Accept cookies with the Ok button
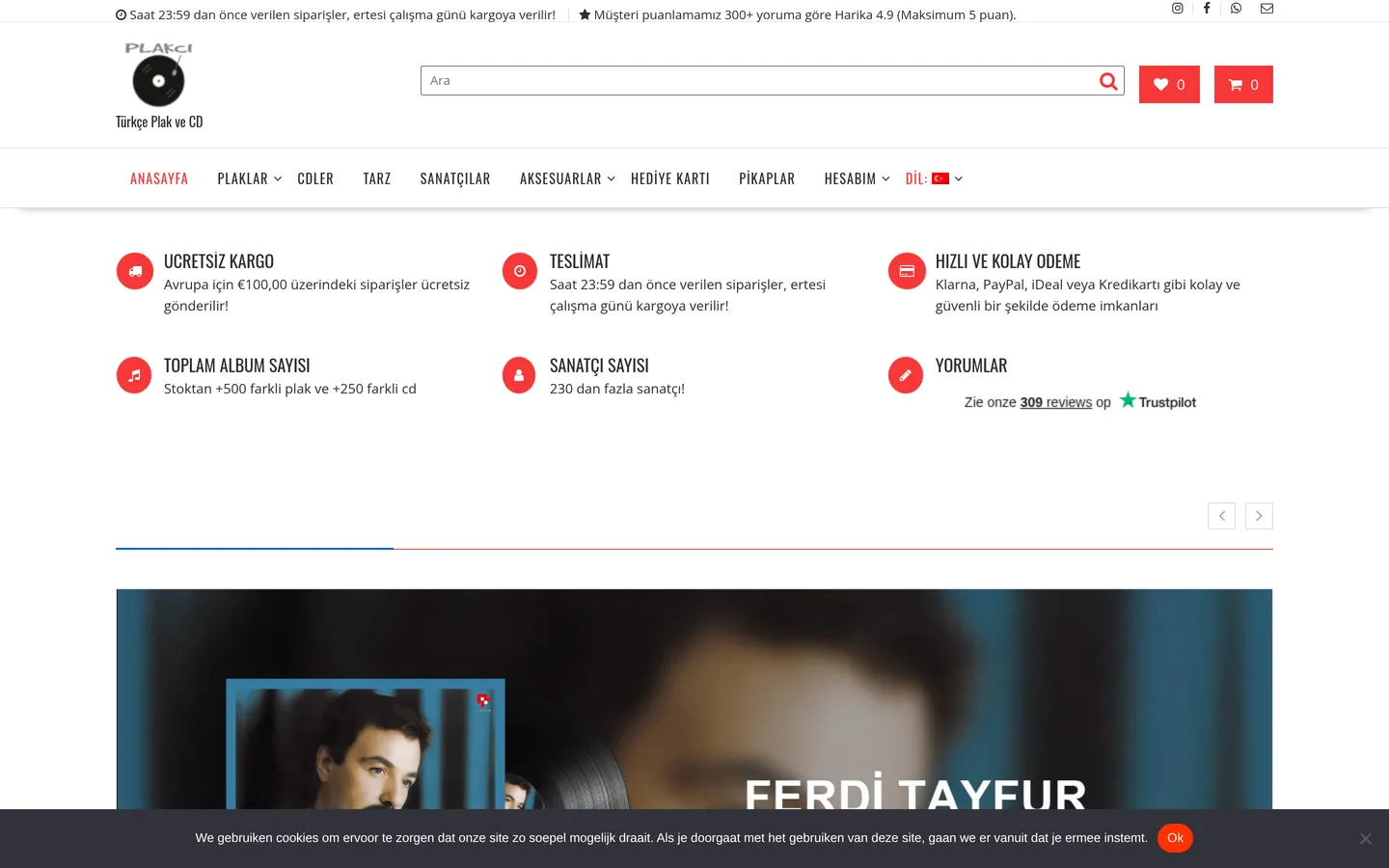The image size is (1389, 868). pyautogui.click(x=1175, y=838)
